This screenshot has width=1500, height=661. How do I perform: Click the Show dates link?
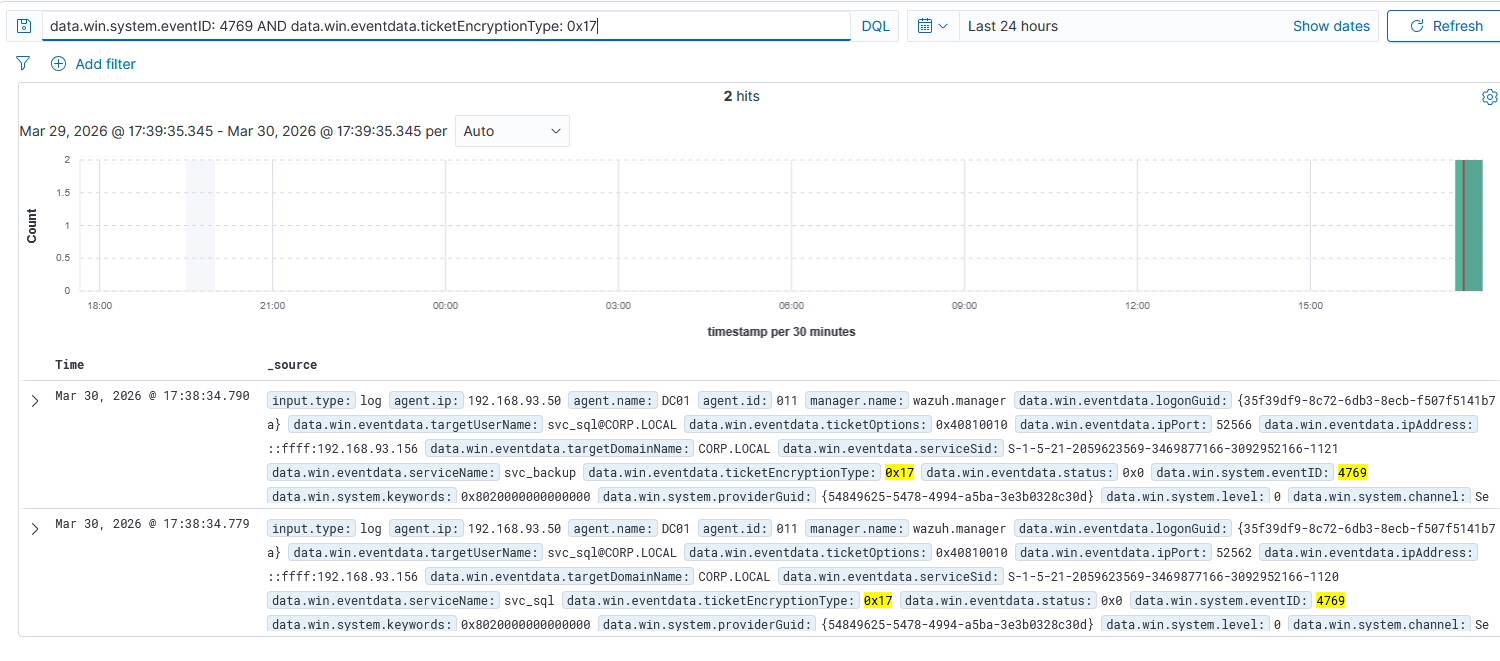pos(1331,26)
